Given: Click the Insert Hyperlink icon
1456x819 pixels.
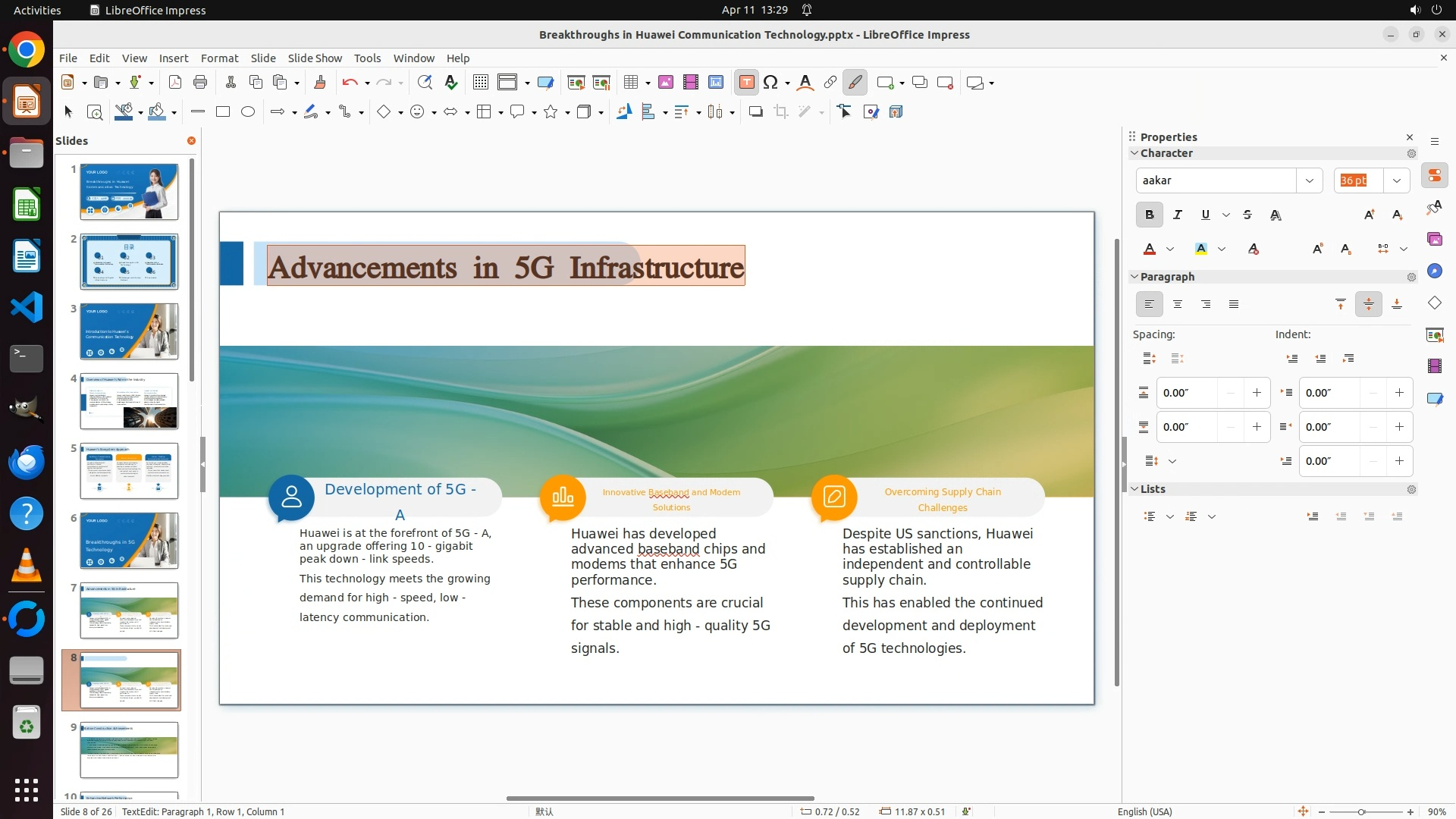Looking at the screenshot, I should click(830, 83).
